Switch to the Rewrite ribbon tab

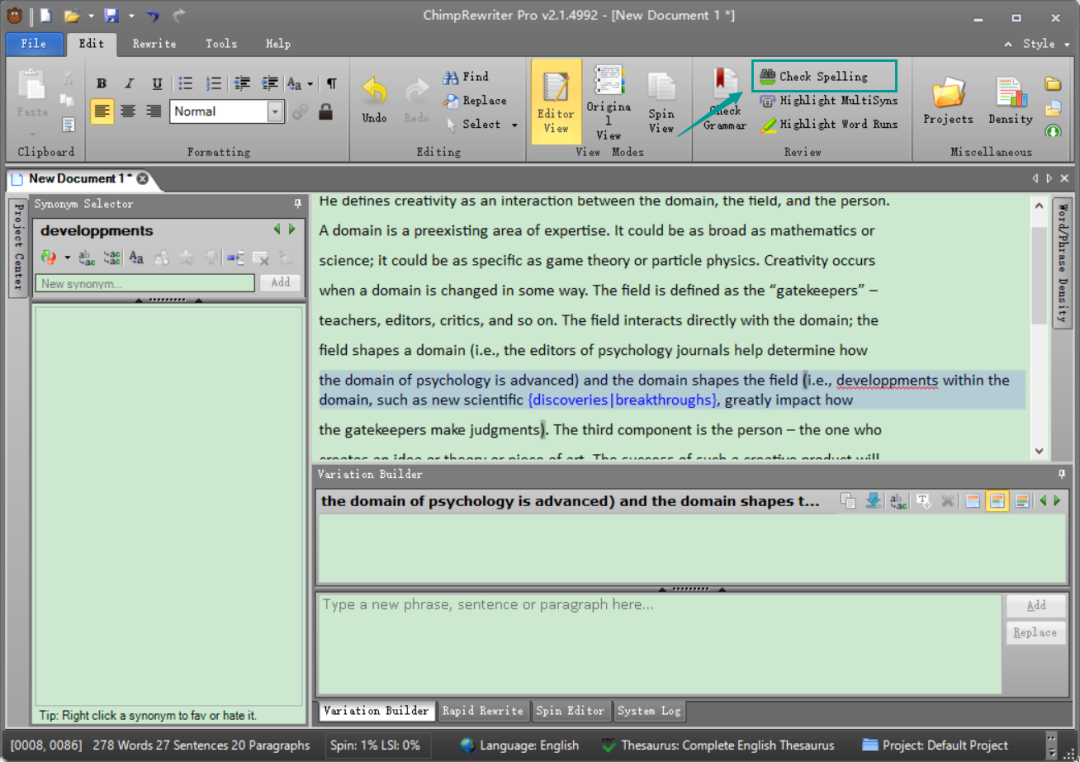(154, 43)
